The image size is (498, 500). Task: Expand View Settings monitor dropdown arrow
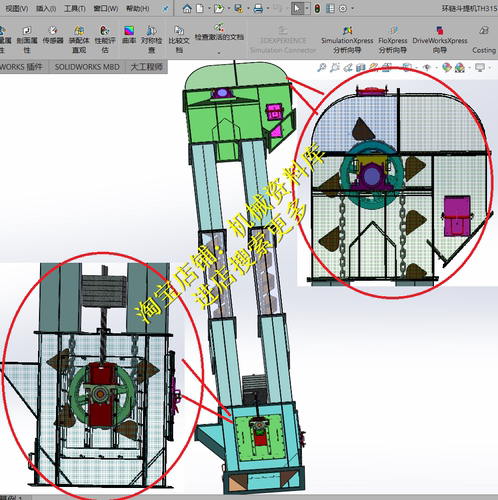[490, 68]
